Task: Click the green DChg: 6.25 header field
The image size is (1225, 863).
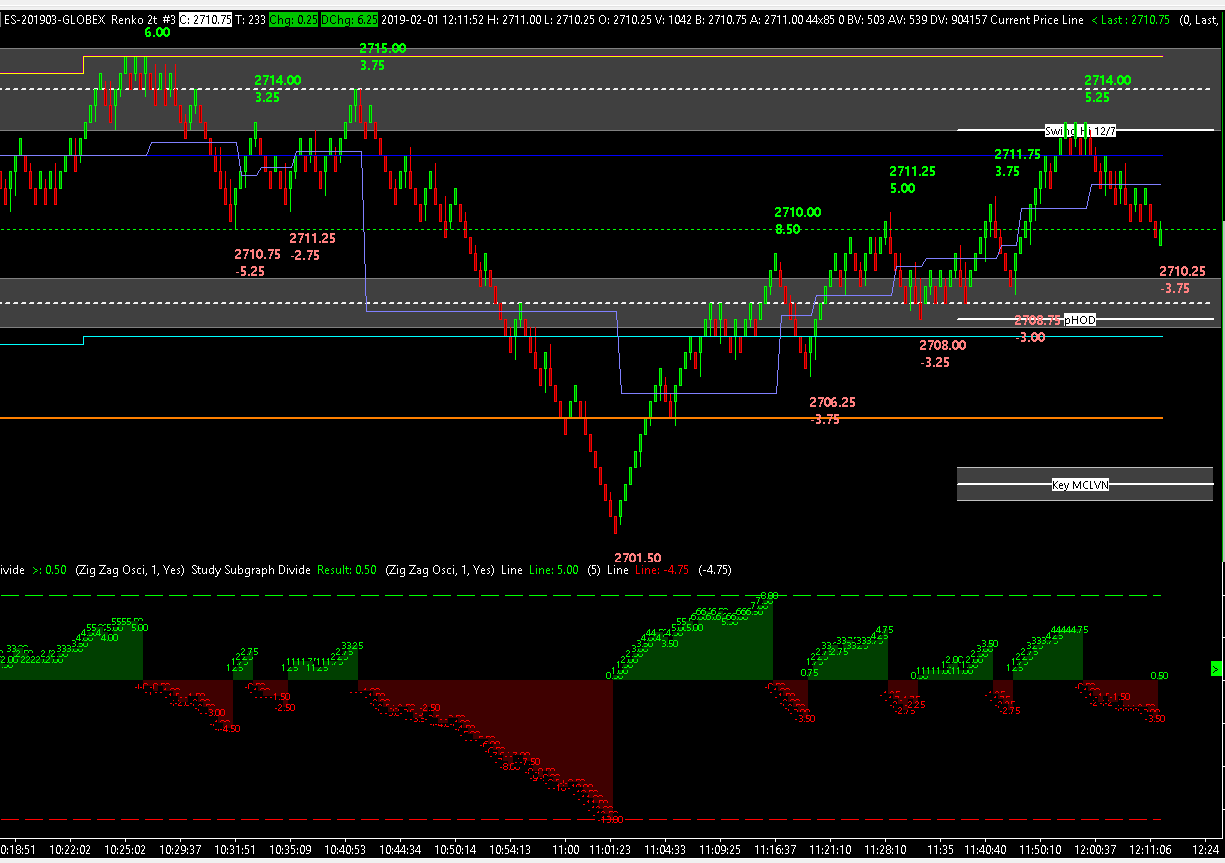Action: point(350,20)
